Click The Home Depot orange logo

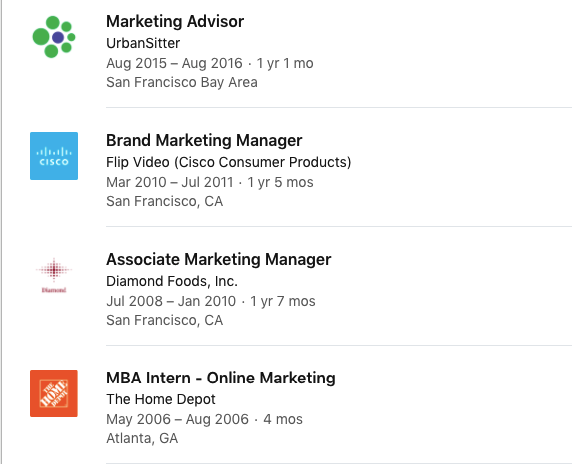54,393
